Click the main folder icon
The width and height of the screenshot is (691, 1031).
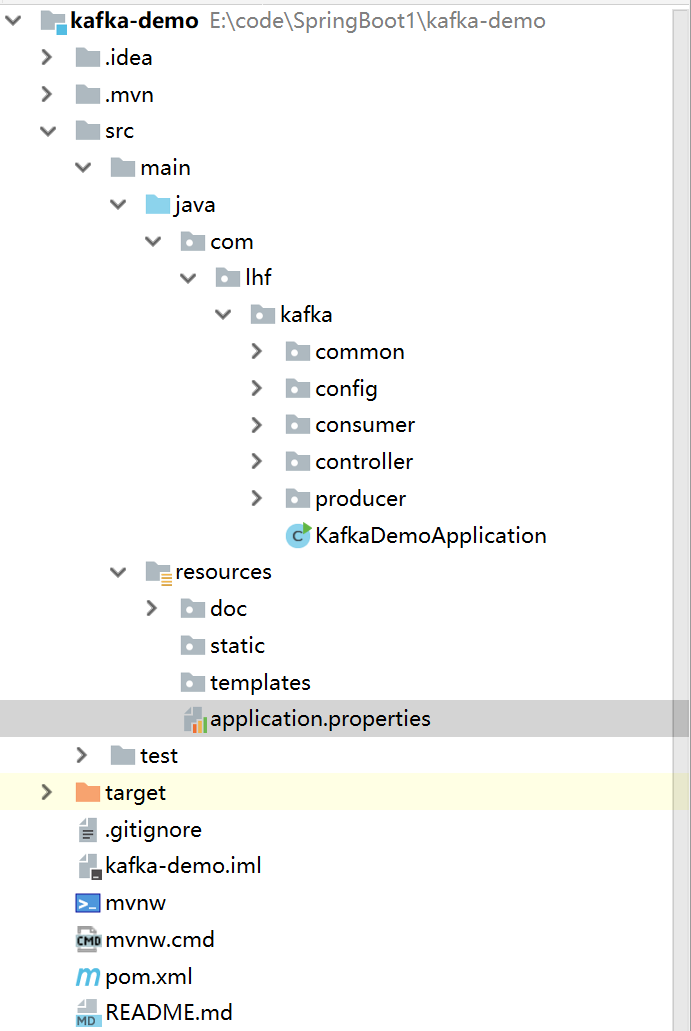(123, 168)
